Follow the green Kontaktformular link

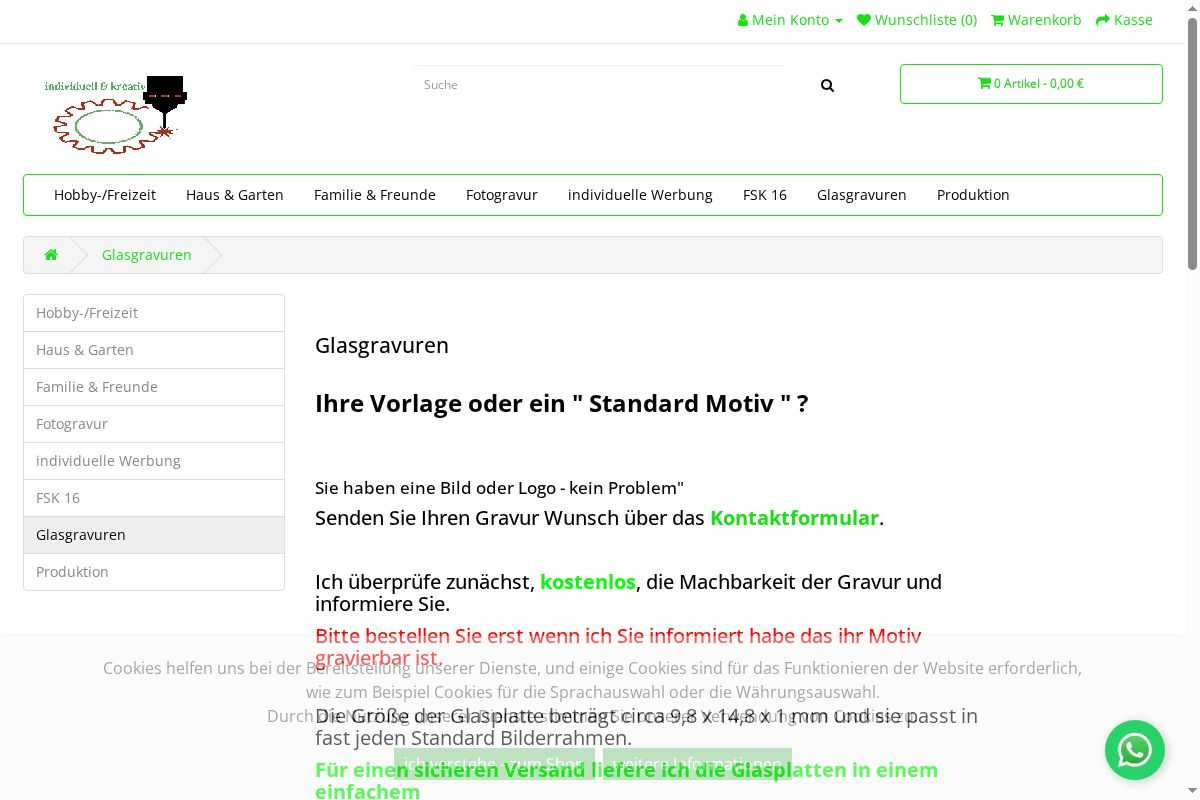794,518
